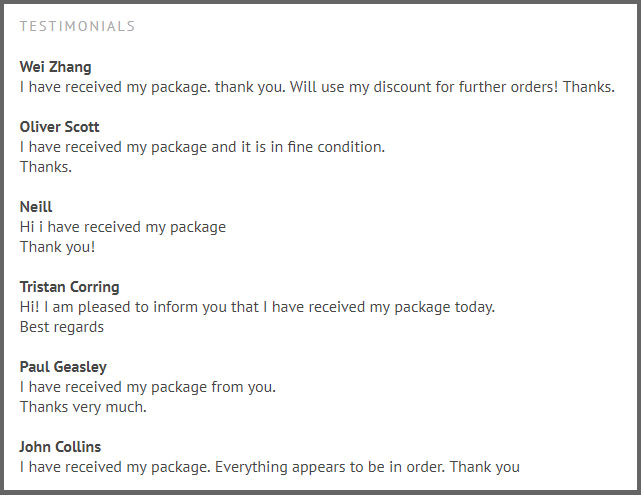
Task: Click 'Thank you' ending John Collins' testimonial
Action: point(485,467)
